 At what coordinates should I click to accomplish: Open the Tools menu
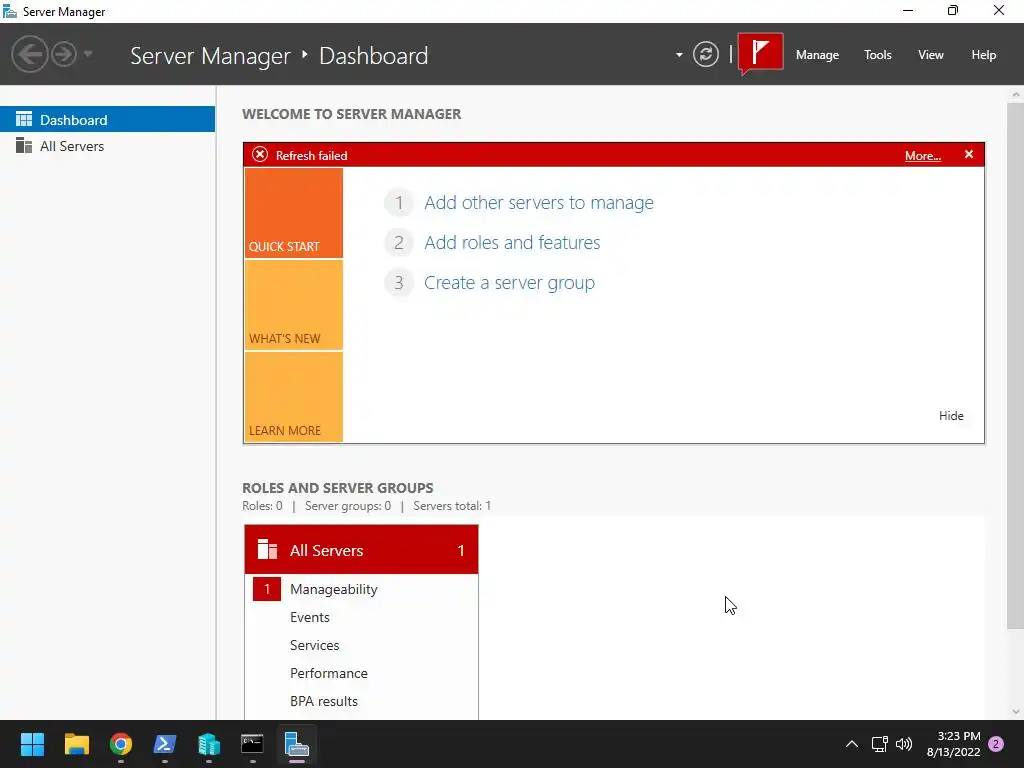(x=878, y=55)
